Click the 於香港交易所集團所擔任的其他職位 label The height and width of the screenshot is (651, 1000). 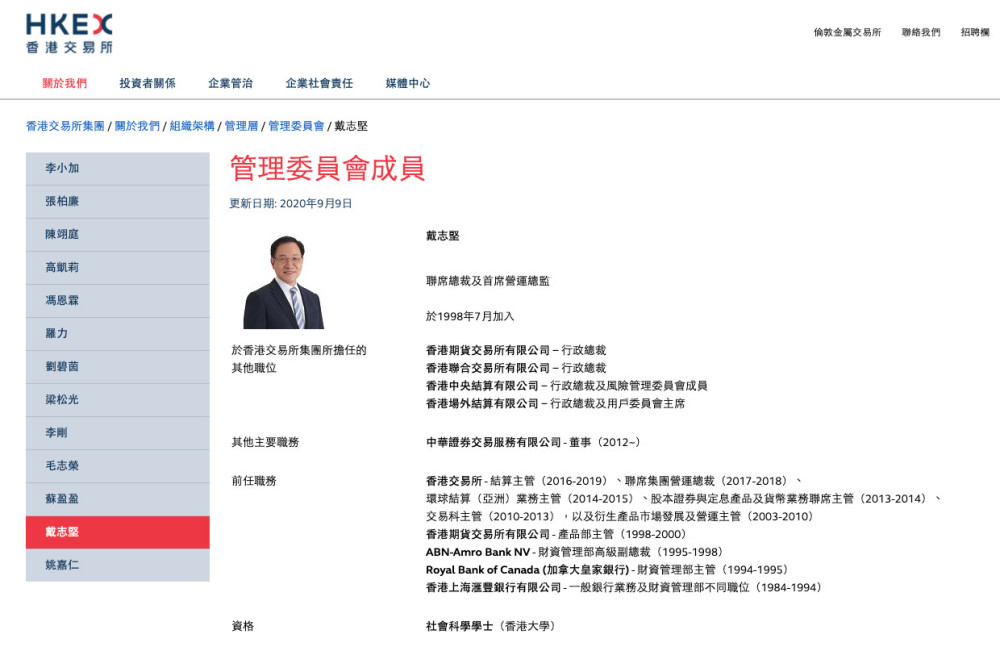(299, 360)
